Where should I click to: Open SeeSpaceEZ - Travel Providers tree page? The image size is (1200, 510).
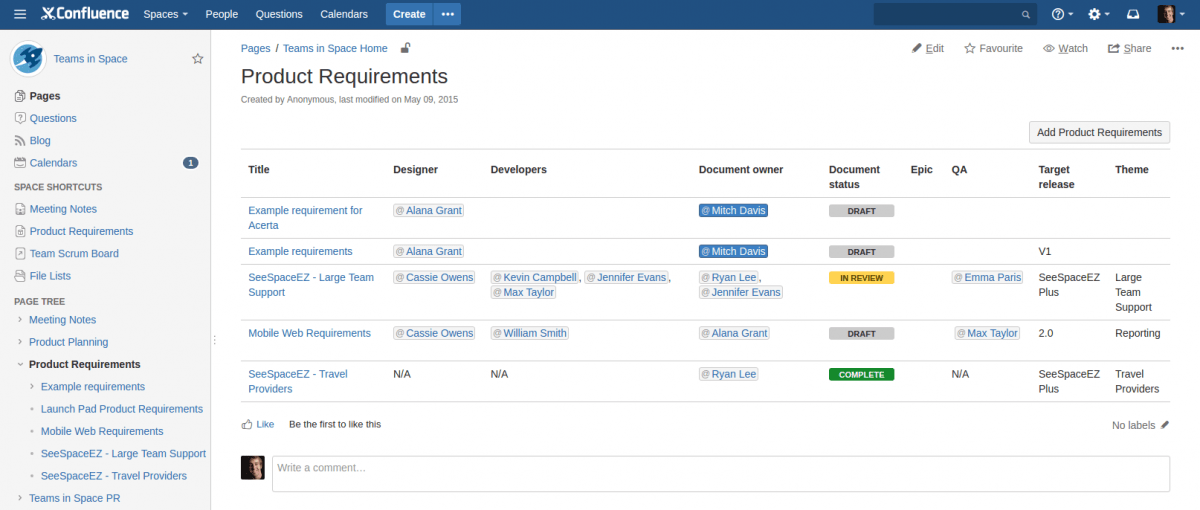[114, 476]
